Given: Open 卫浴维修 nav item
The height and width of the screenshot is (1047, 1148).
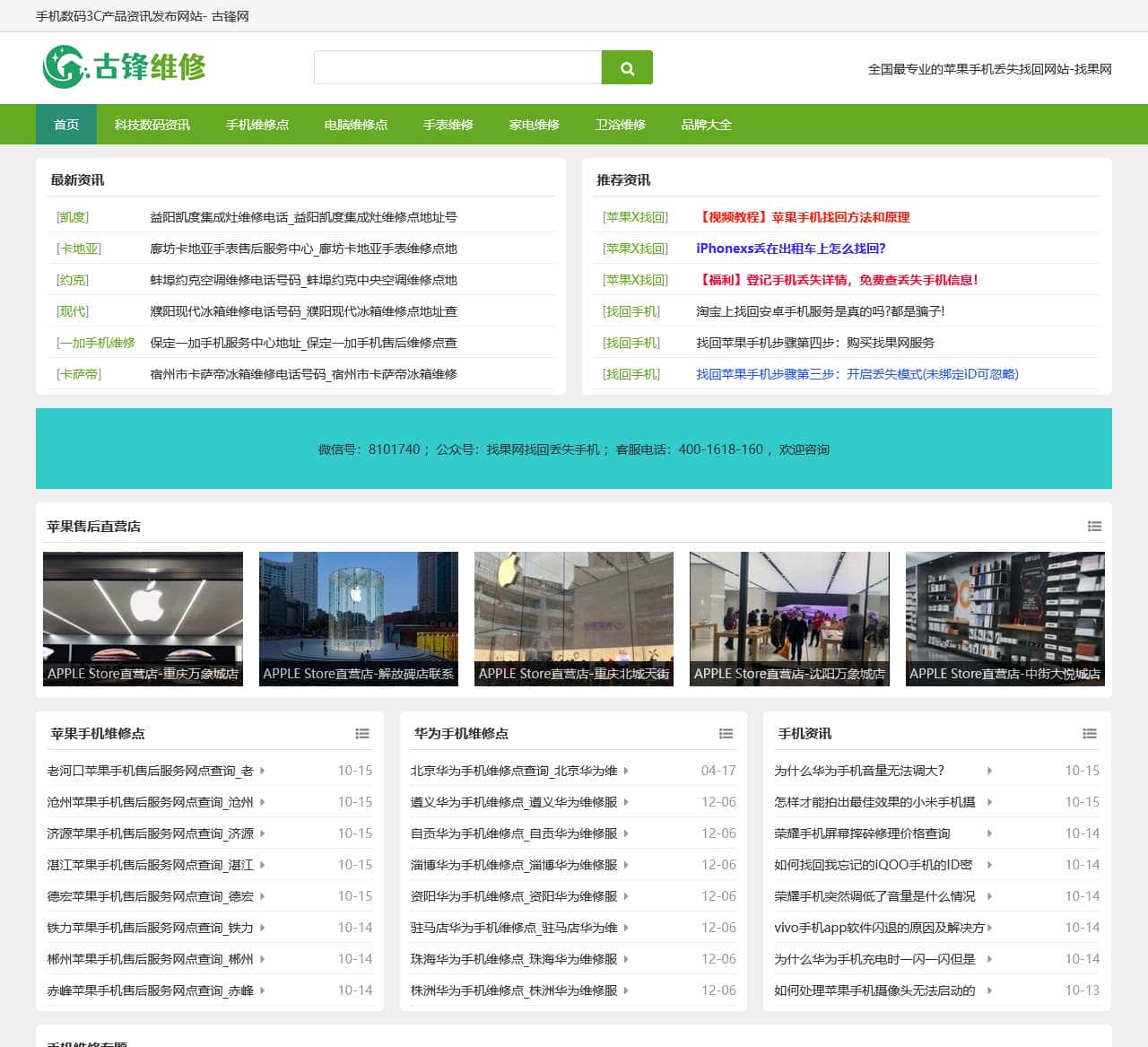Looking at the screenshot, I should tap(621, 125).
